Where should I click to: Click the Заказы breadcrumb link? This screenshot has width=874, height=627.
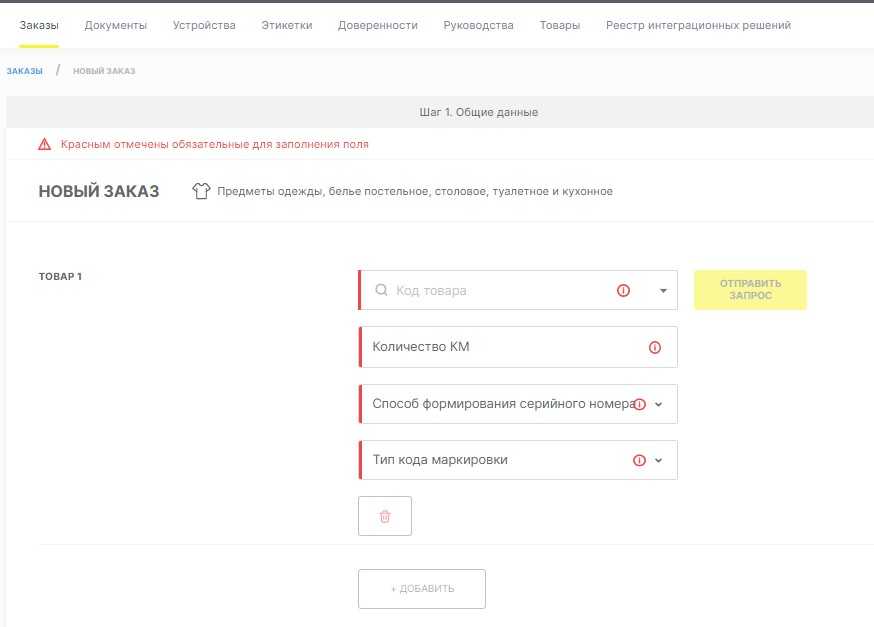pos(24,71)
